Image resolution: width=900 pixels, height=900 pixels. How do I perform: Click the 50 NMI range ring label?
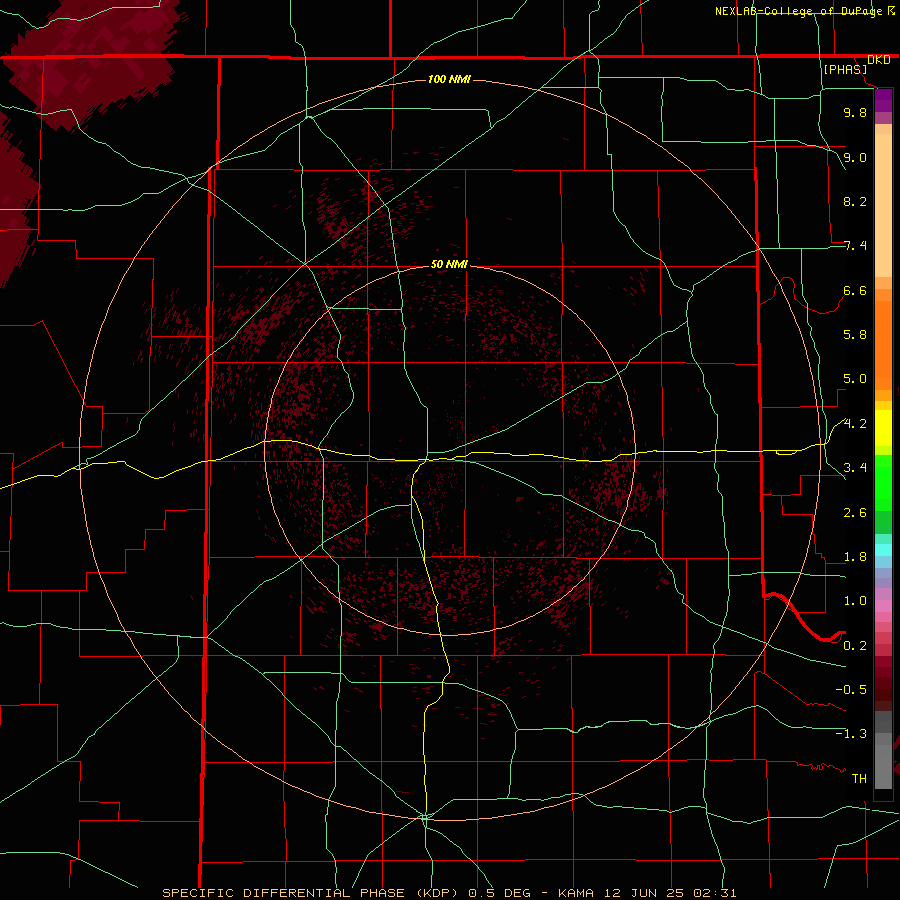click(449, 264)
